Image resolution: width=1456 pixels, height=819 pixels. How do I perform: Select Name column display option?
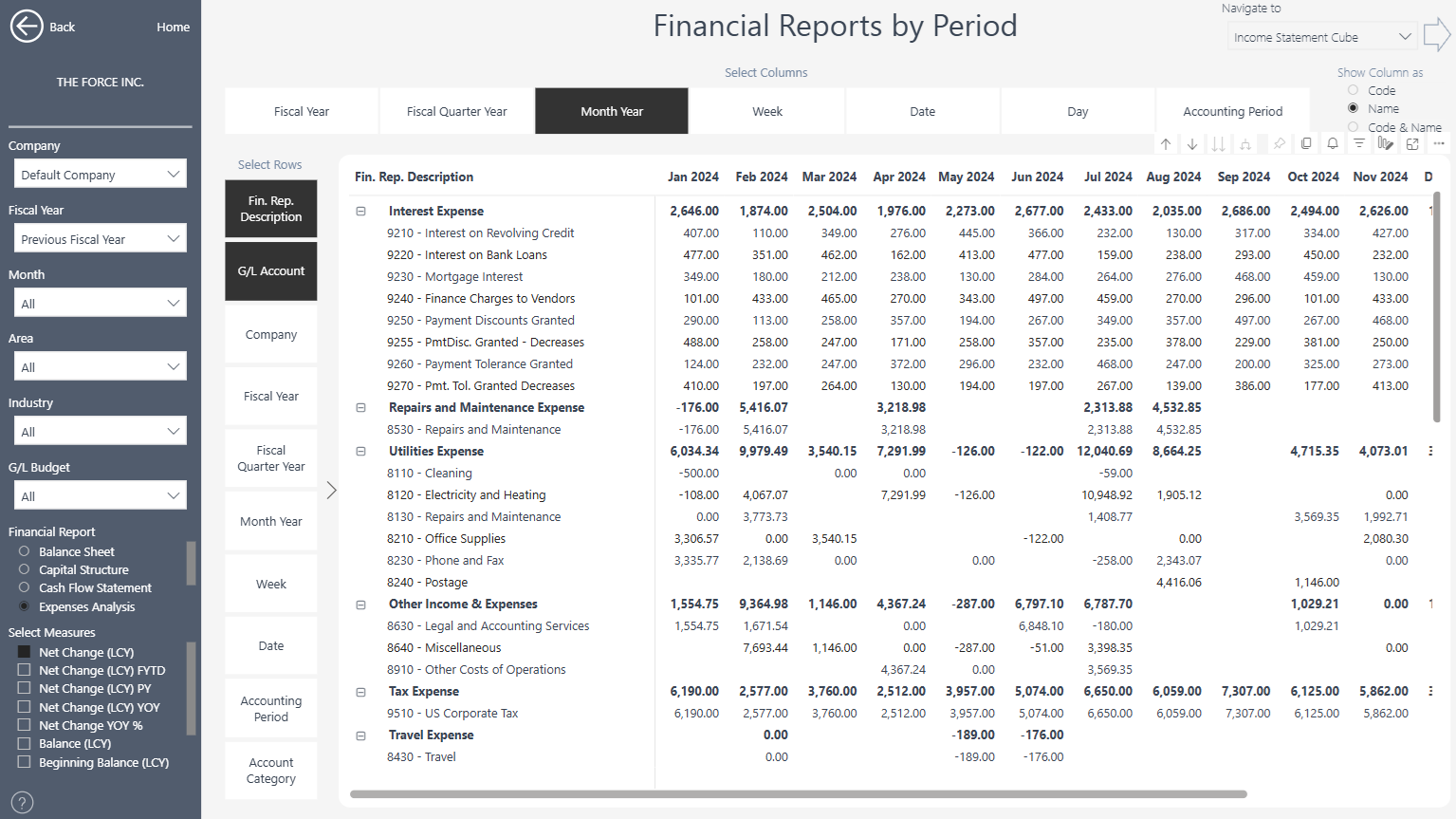(x=1354, y=108)
